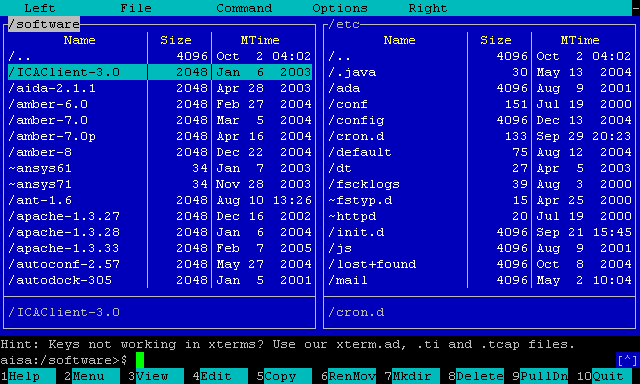Click the [^] toggle at bottom right
Viewport: 640px width, 384px height.
point(627,360)
